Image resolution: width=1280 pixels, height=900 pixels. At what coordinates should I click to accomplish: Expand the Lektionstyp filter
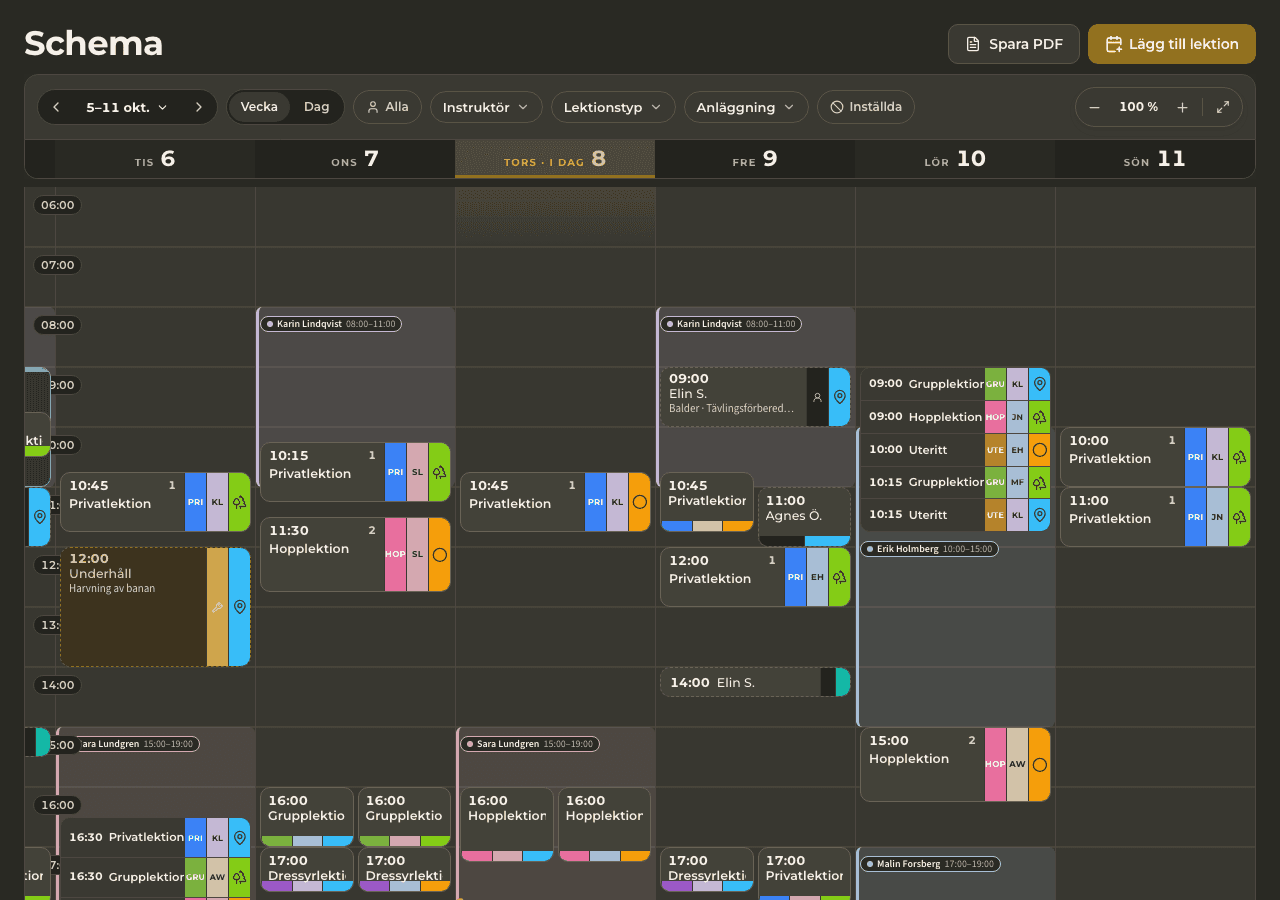tap(613, 107)
